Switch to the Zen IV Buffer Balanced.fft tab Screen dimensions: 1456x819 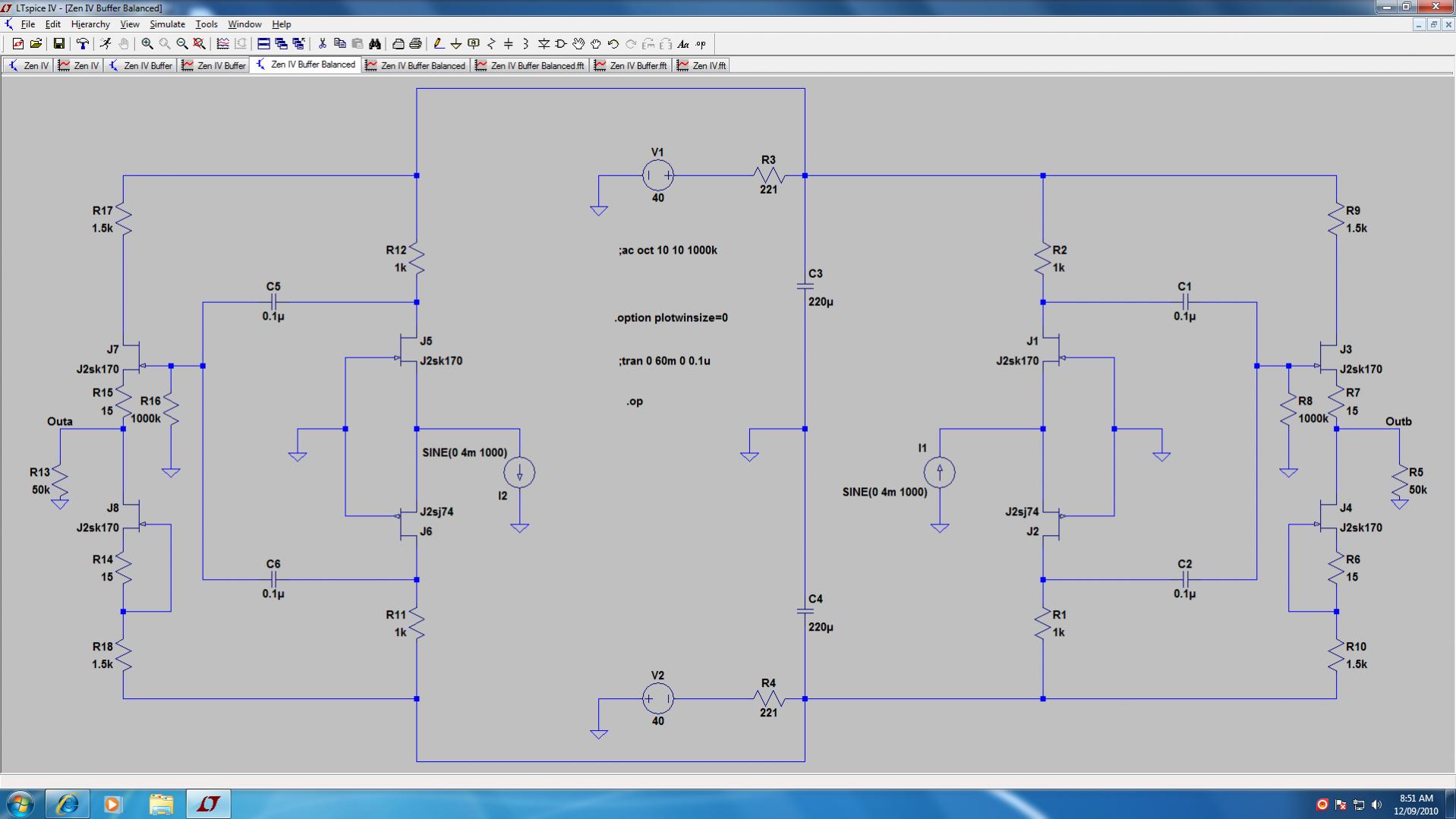[530, 65]
